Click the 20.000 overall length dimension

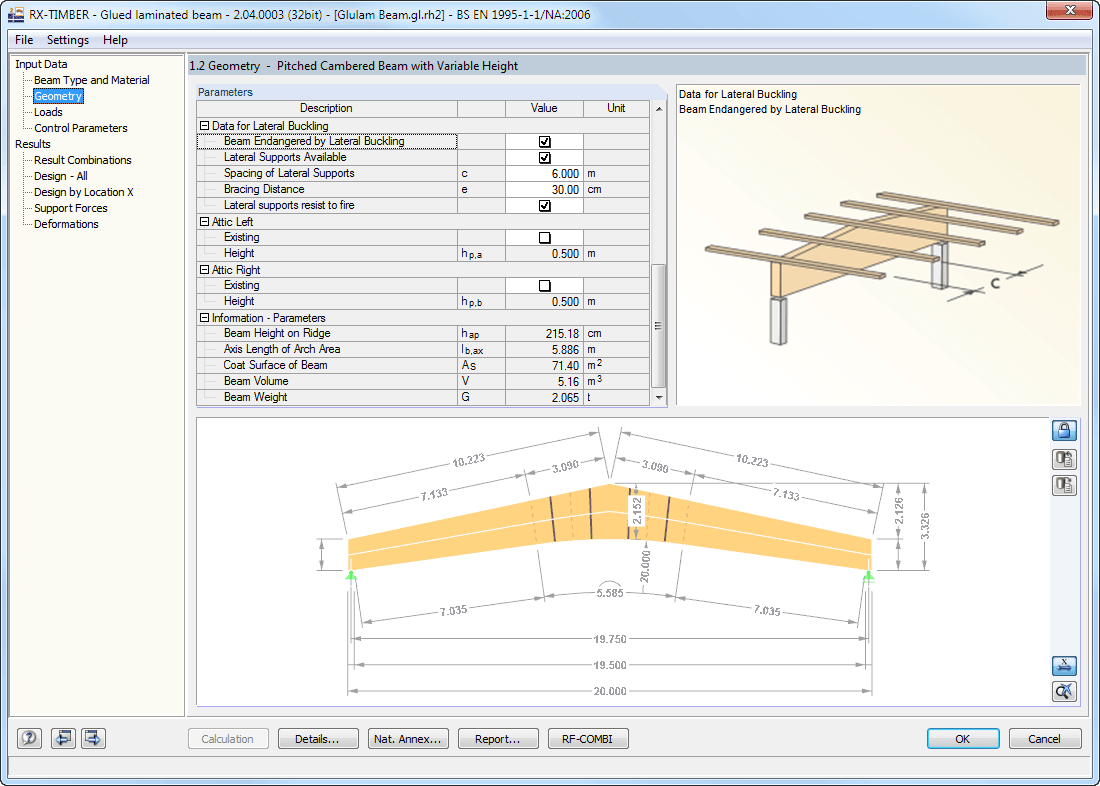pyautogui.click(x=610, y=691)
